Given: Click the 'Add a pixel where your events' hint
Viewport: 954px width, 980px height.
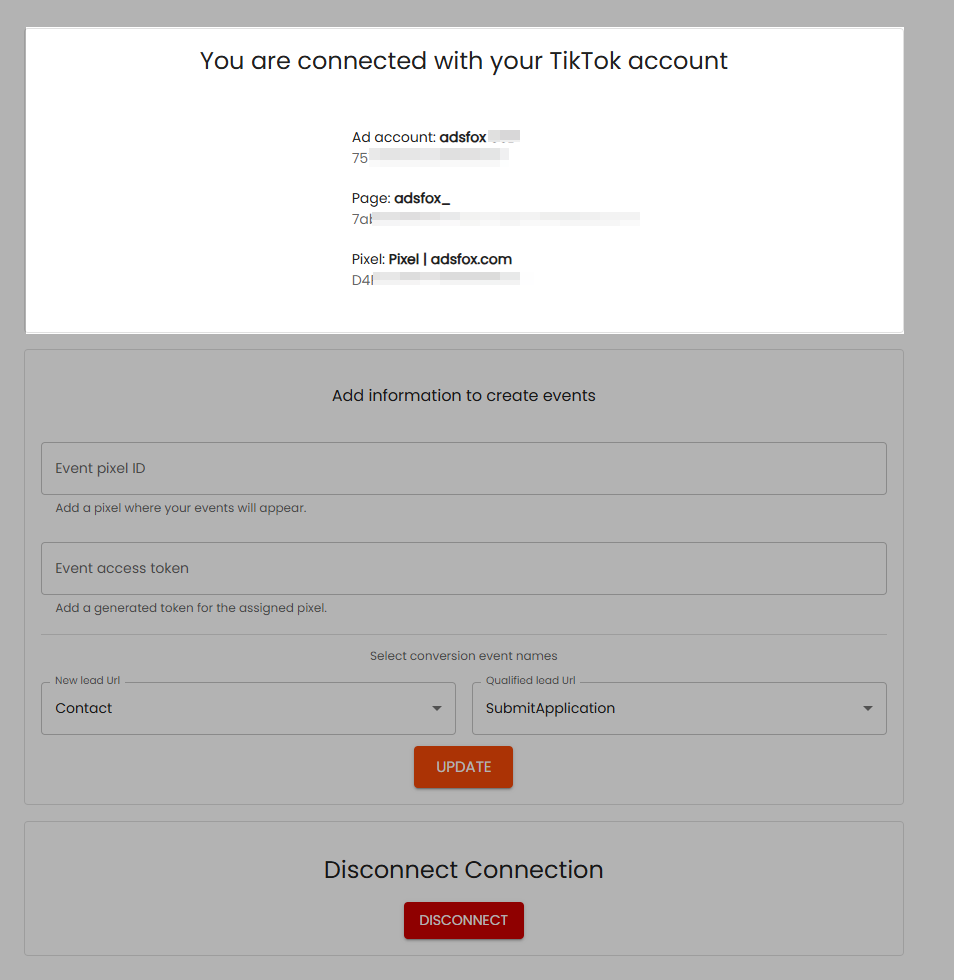Looking at the screenshot, I should pyautogui.click(x=181, y=508).
